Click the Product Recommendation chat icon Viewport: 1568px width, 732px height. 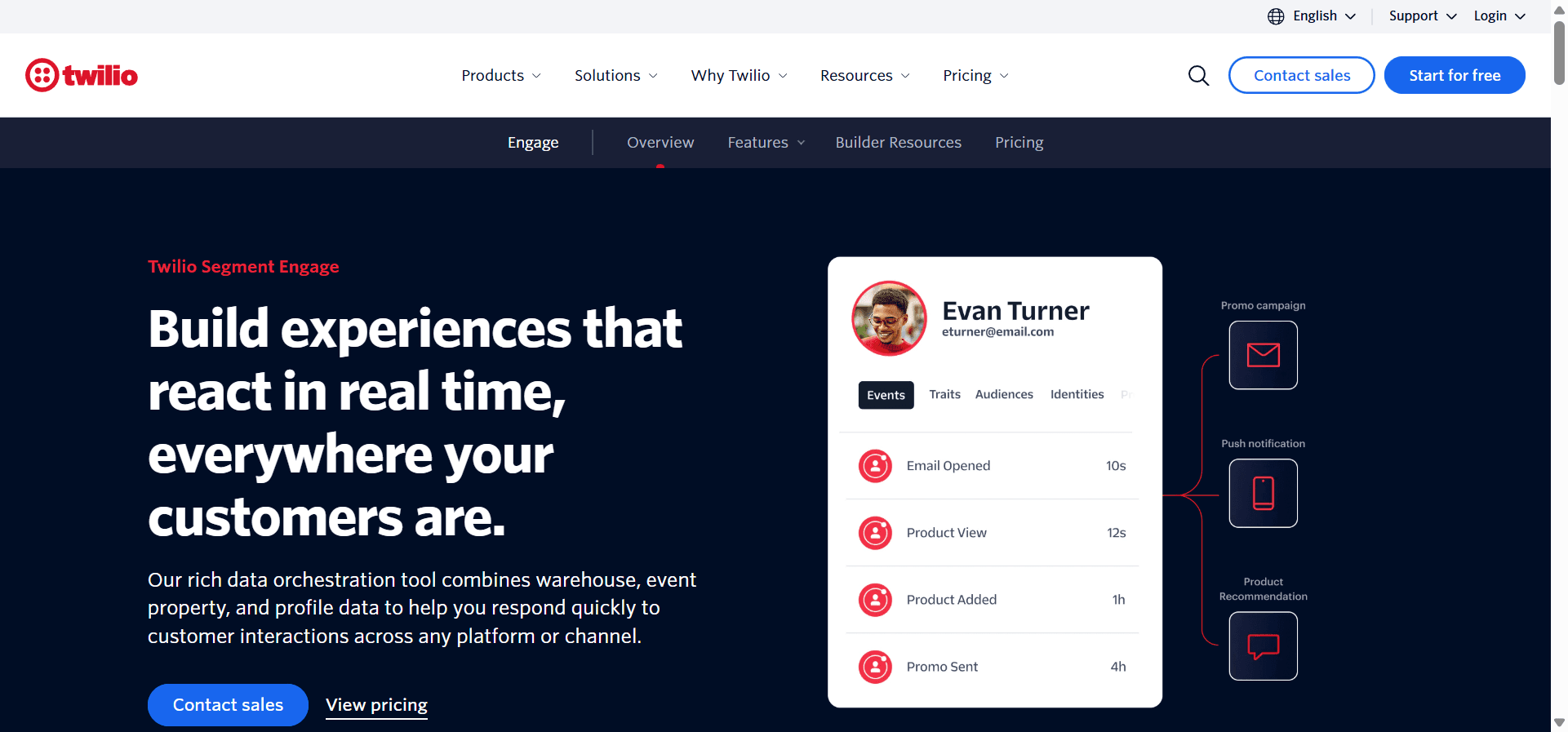[x=1263, y=646]
